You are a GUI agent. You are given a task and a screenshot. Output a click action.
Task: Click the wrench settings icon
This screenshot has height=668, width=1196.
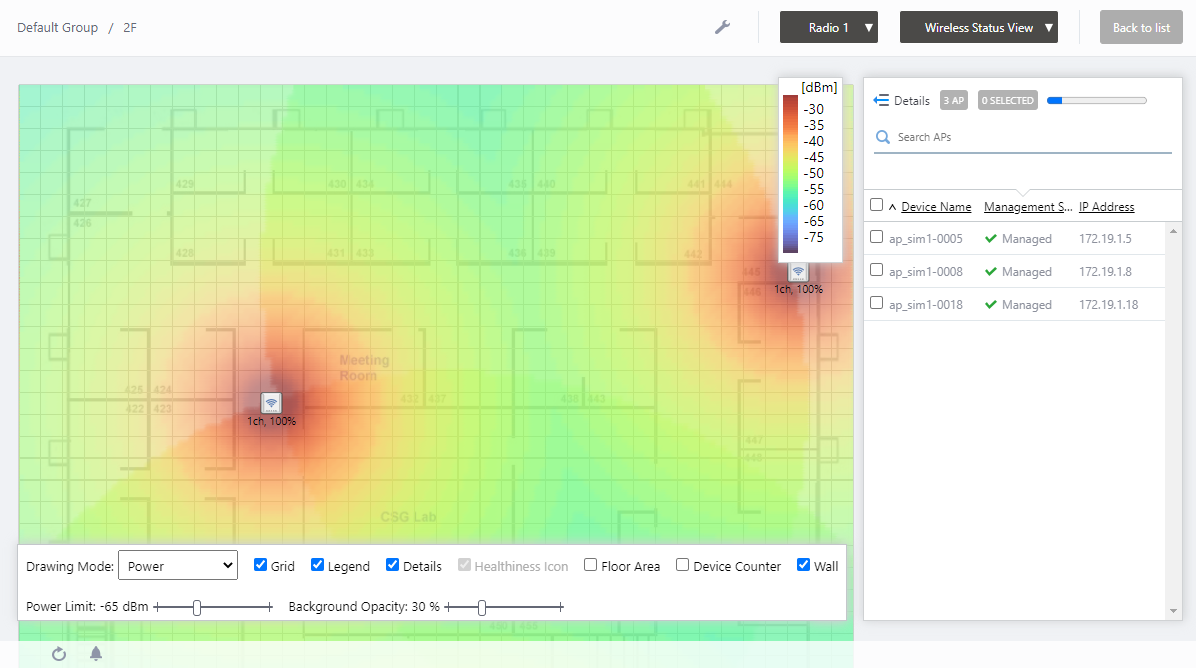722,27
